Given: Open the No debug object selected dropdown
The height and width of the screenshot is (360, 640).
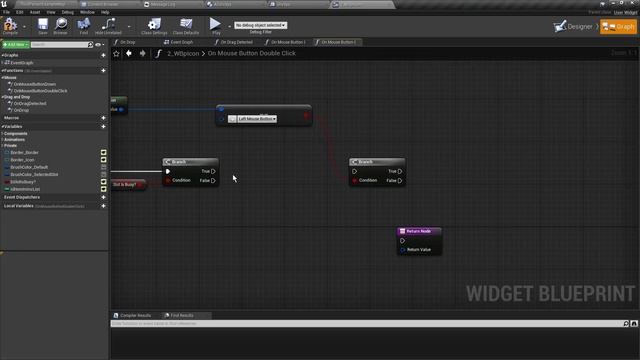Looking at the screenshot, I should [x=261, y=25].
